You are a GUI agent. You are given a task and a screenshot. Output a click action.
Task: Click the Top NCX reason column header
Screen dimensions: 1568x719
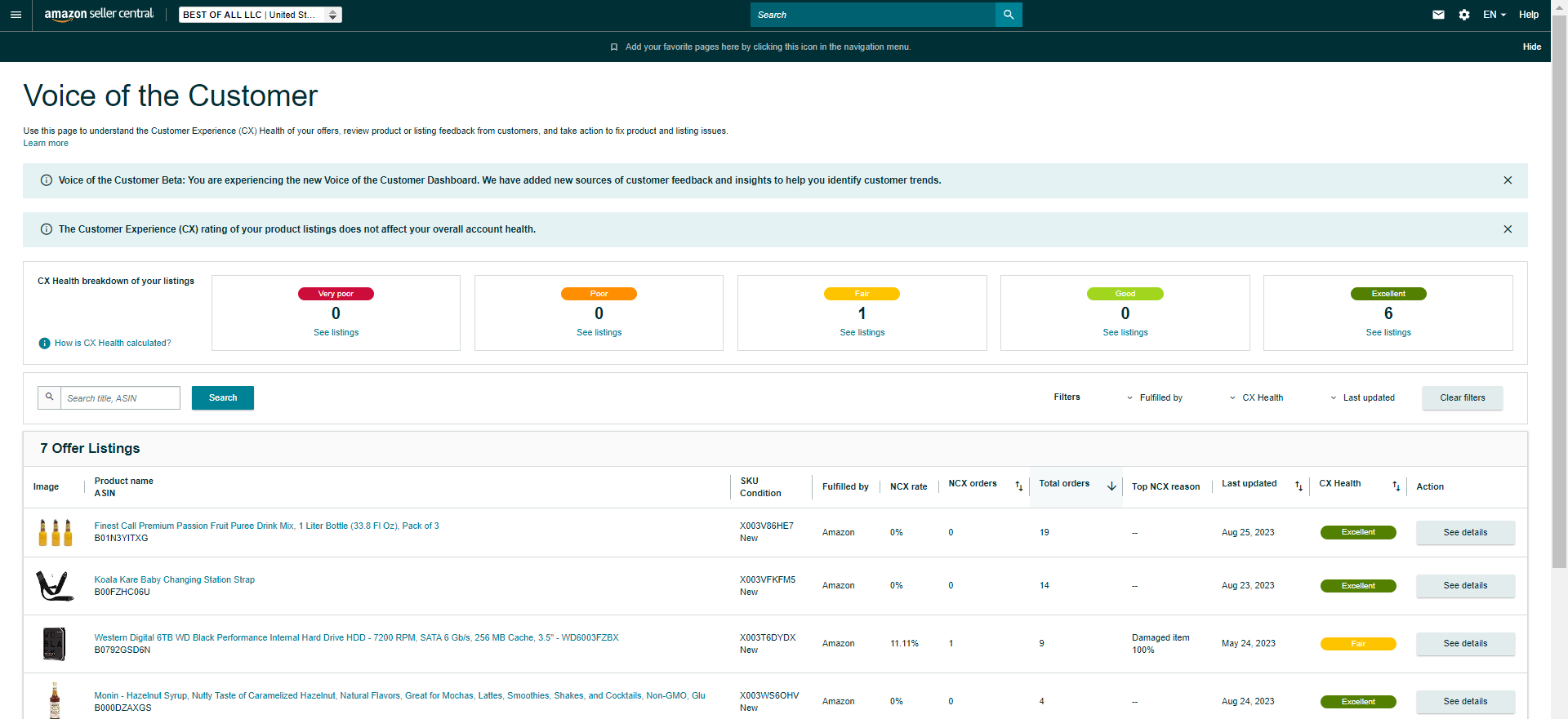pos(1165,487)
